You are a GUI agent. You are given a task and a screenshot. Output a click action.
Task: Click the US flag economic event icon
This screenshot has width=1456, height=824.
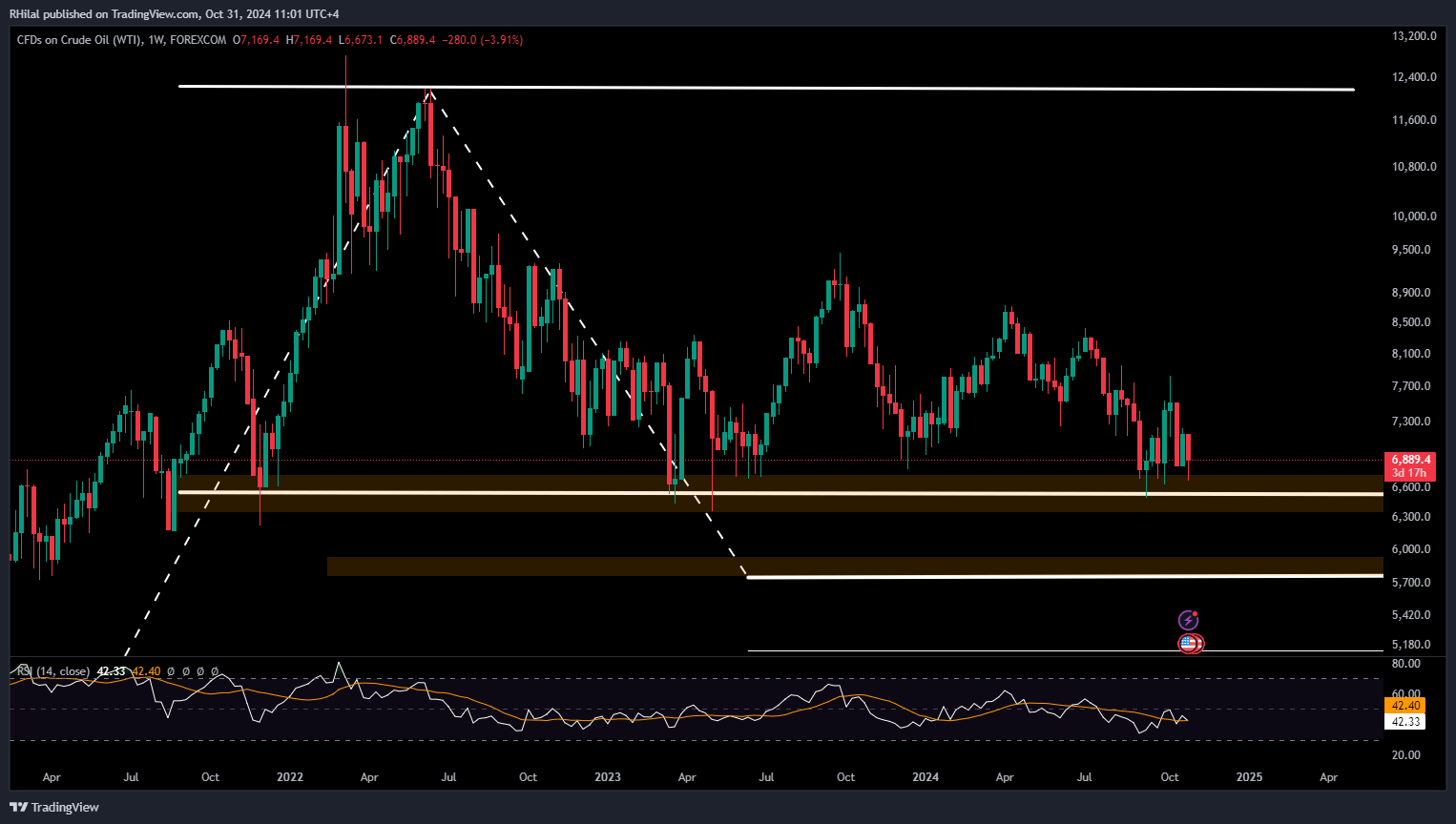click(x=1188, y=644)
